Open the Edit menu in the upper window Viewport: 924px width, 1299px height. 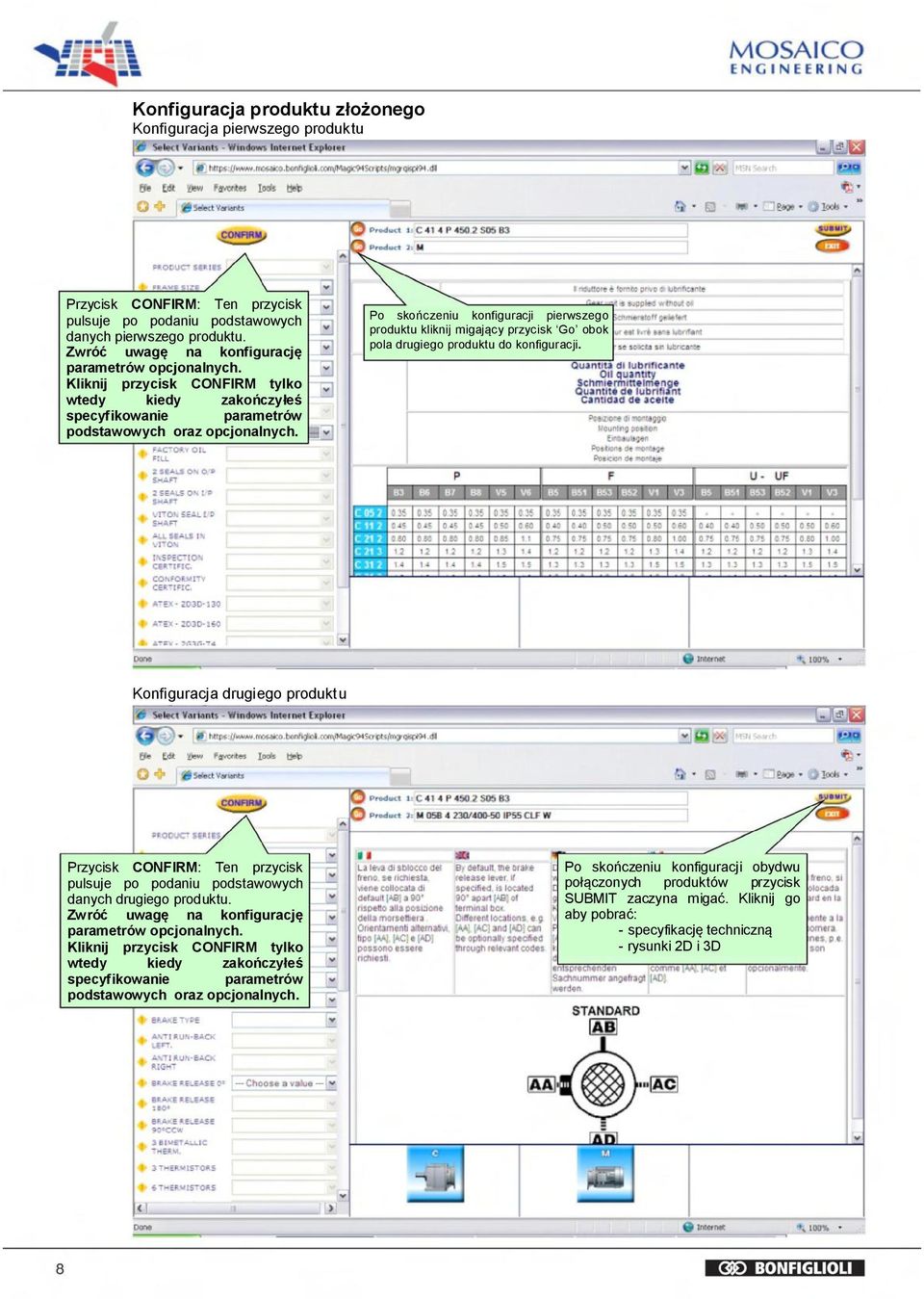(x=168, y=188)
